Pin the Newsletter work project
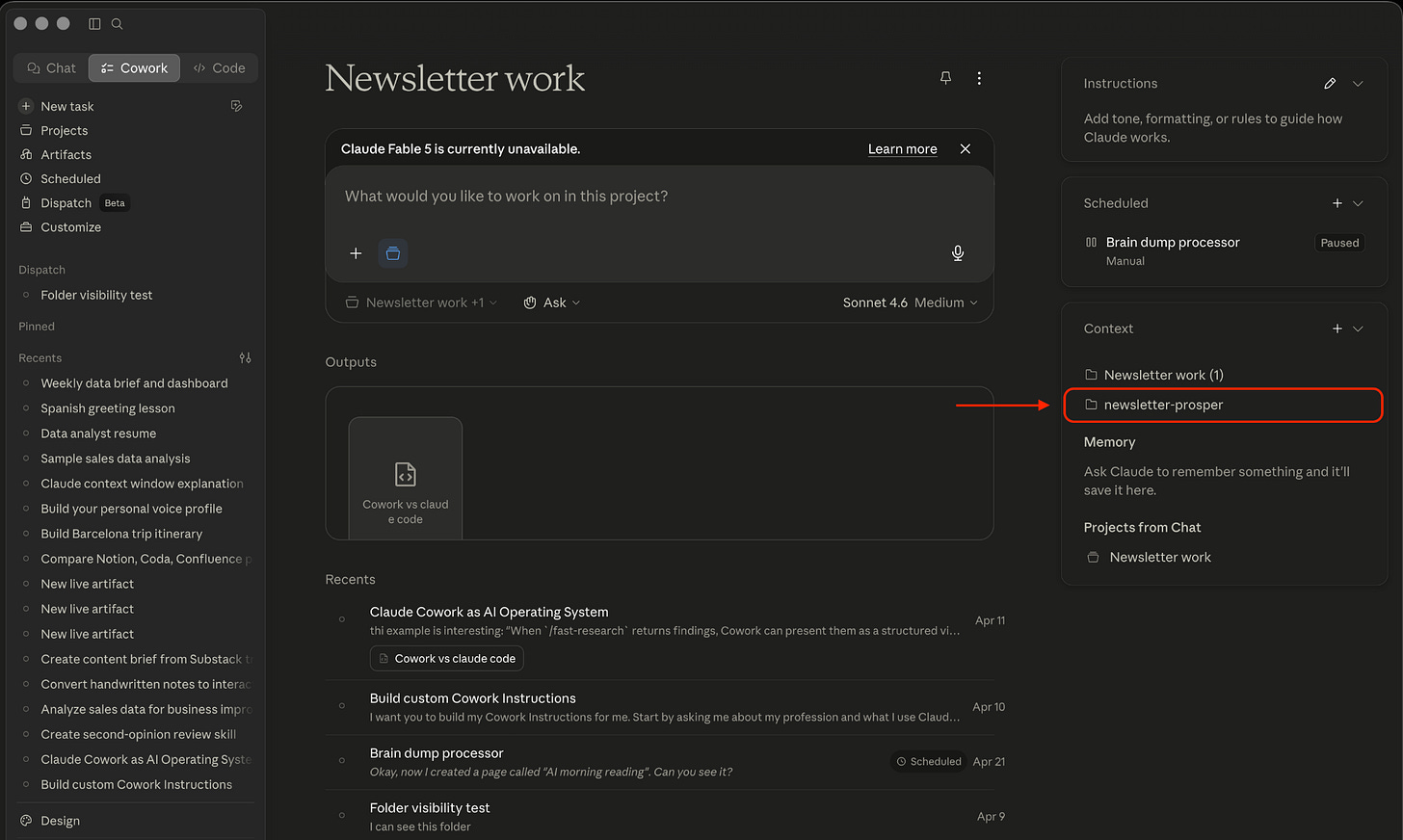 click(945, 78)
